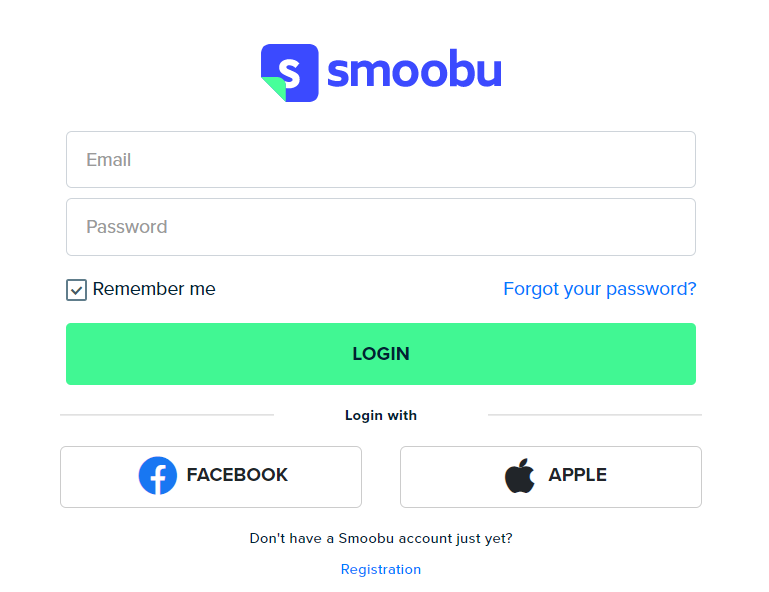Click the smoobu wordmark text

pyautogui.click(x=414, y=69)
